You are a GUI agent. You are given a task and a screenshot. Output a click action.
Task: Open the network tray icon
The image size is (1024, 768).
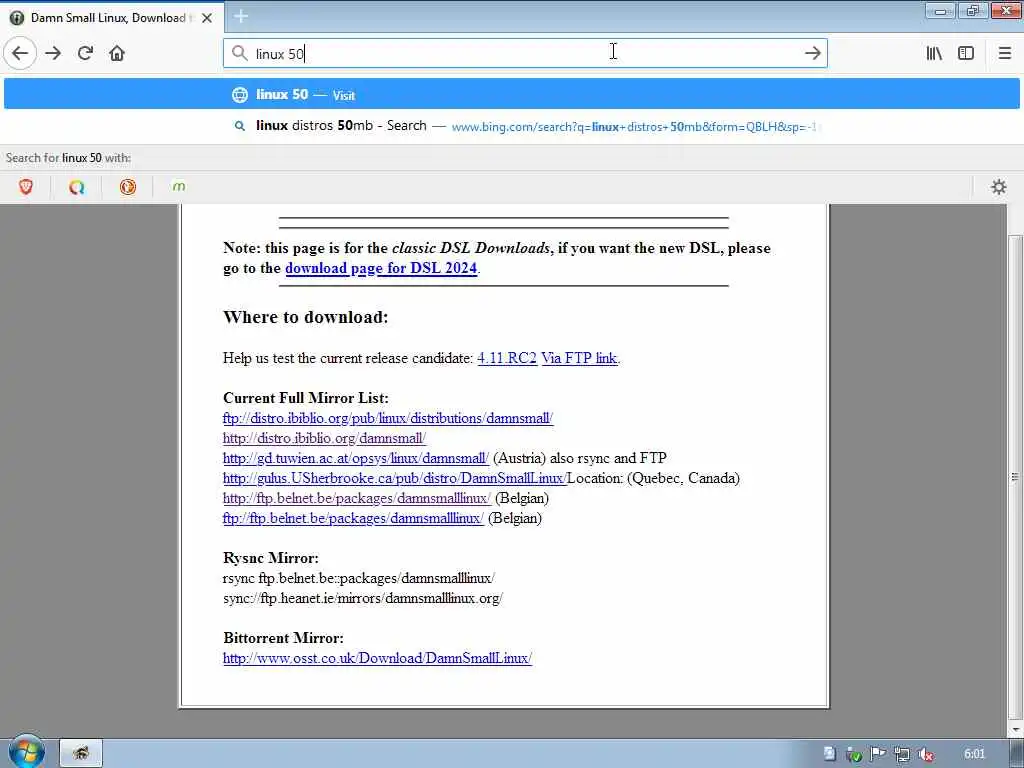point(902,754)
